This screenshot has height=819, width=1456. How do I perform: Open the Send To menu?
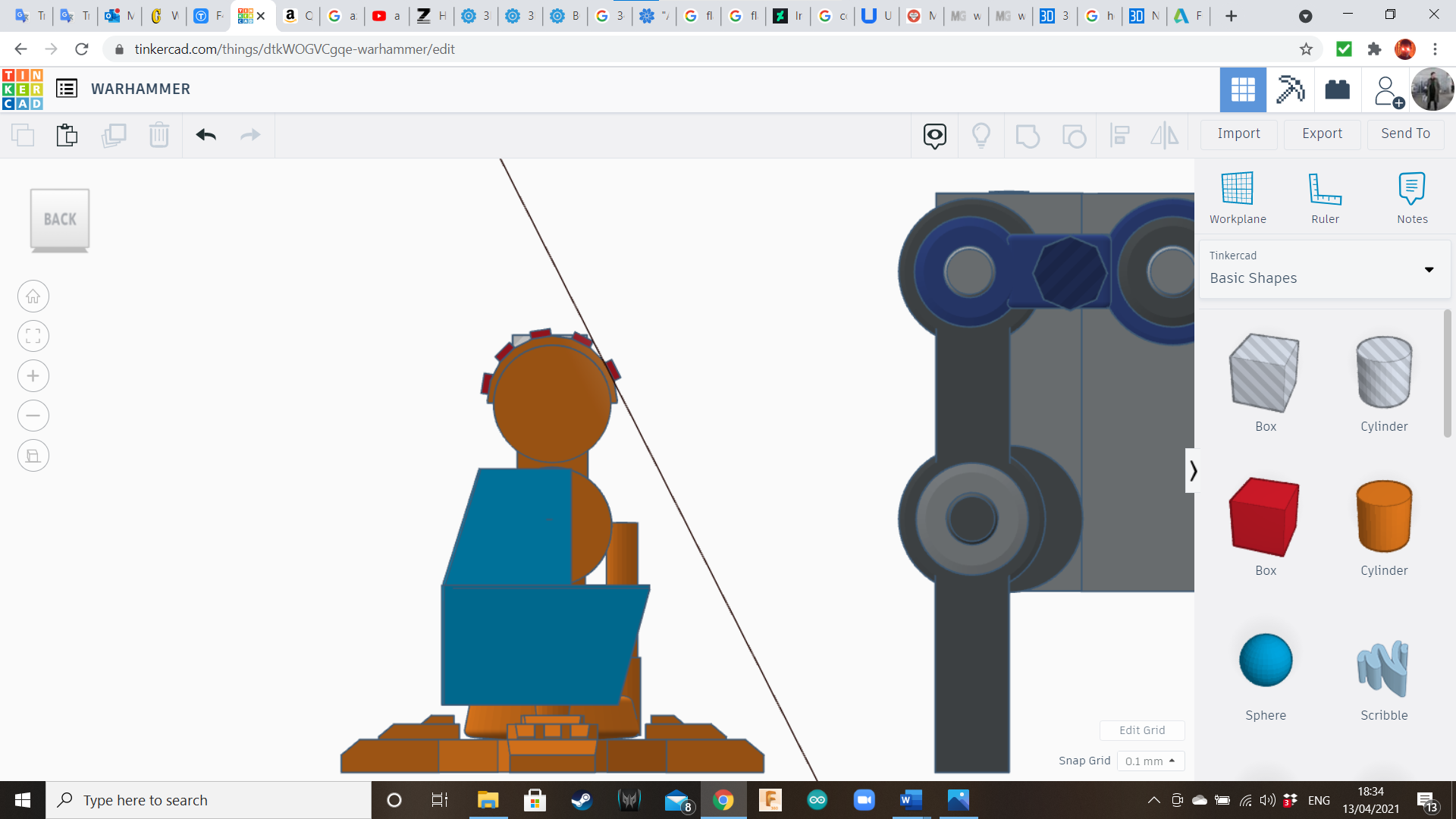point(1405,133)
